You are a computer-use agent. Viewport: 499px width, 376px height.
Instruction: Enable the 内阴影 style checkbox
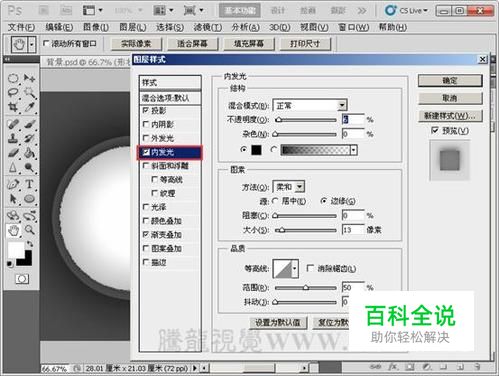(146, 124)
